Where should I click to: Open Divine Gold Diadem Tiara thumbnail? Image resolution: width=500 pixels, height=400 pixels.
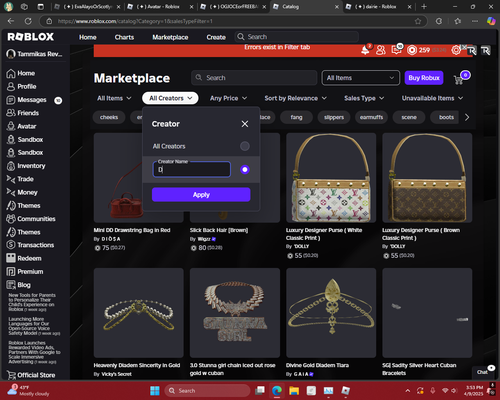(331, 313)
